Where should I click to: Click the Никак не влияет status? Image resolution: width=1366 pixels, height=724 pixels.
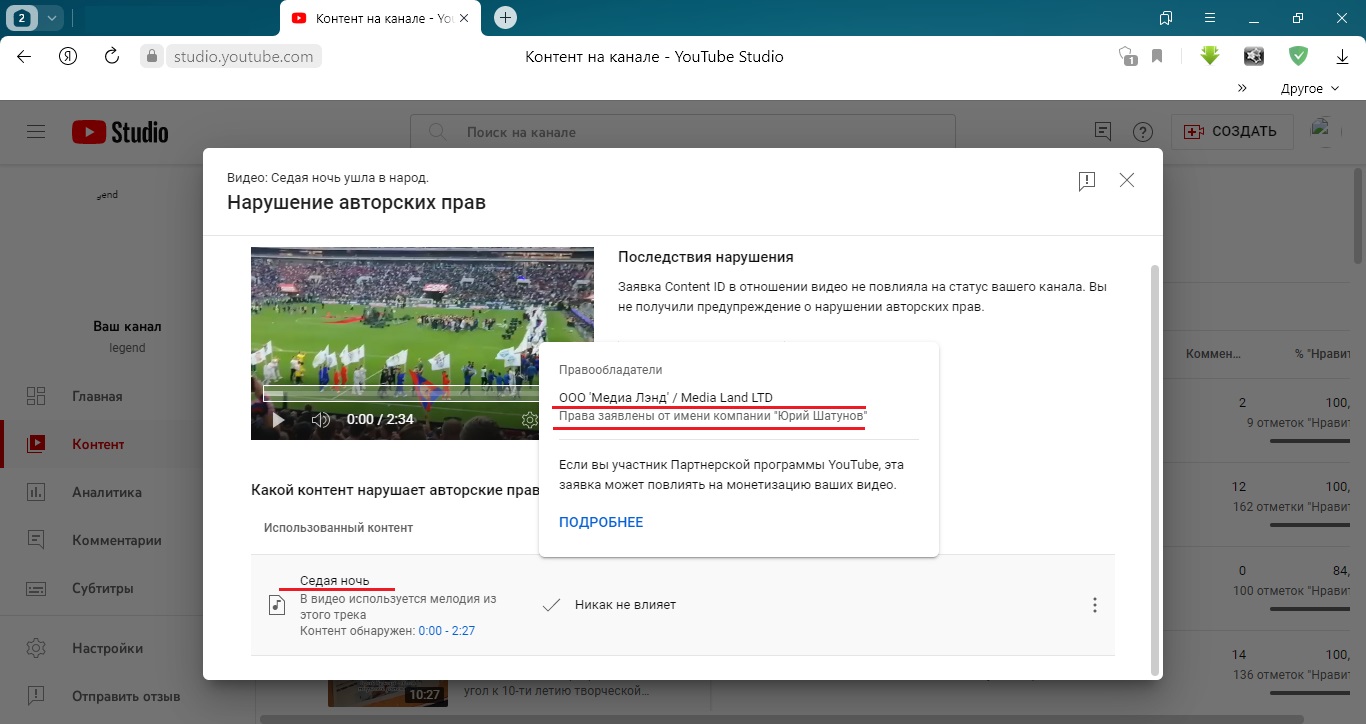[625, 605]
